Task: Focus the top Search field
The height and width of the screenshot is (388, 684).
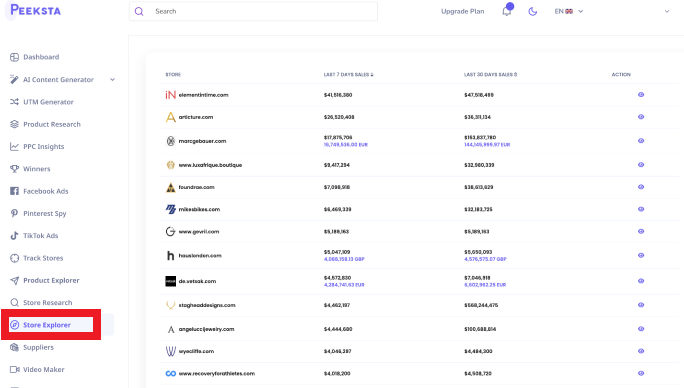Action: 253,11
